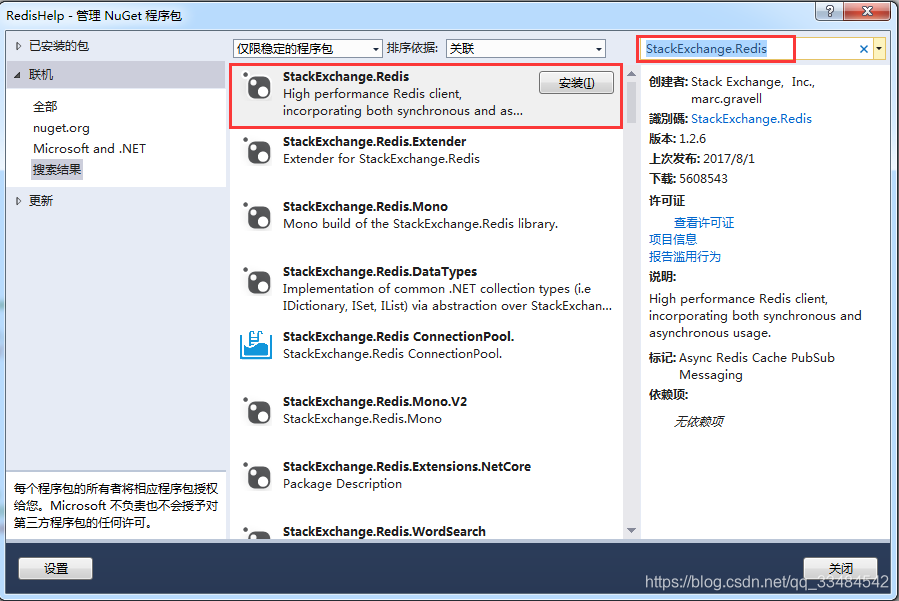Click the blue ConnectionPool package icon
This screenshot has height=601, width=899.
click(256, 345)
